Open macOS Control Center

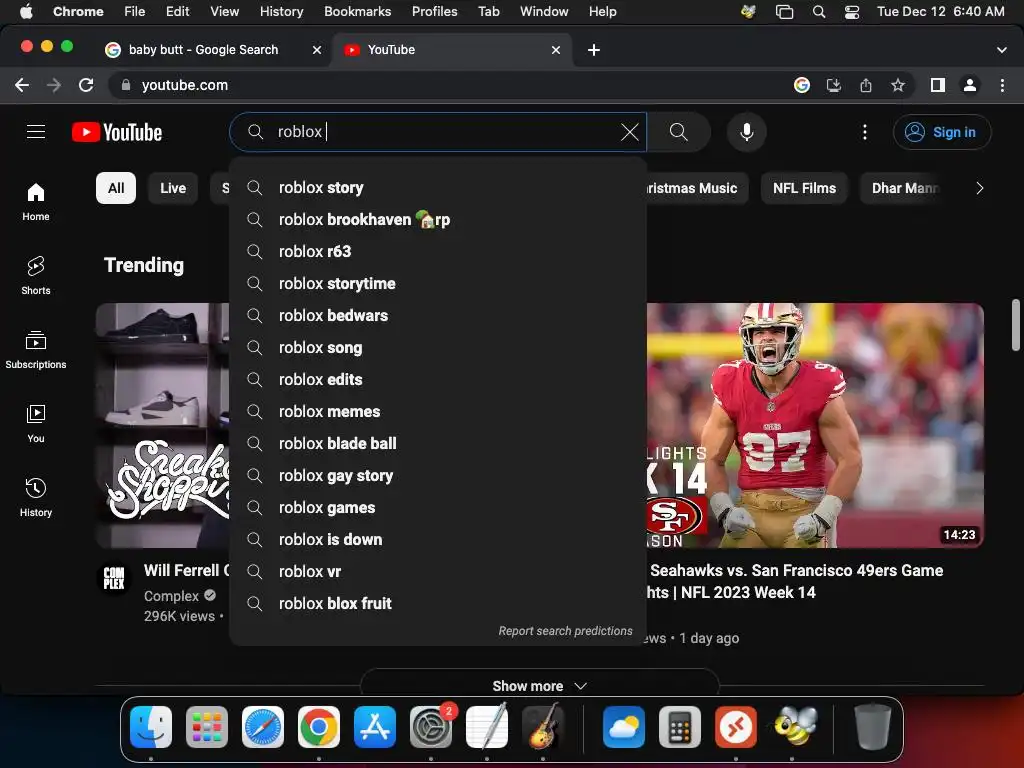[852, 12]
